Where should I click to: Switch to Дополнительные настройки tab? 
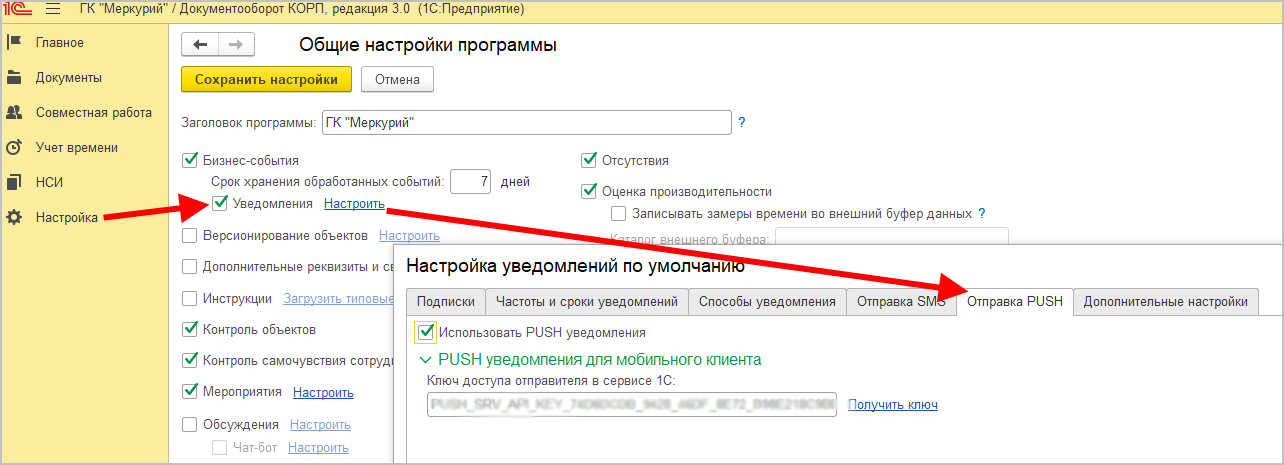(1165, 302)
